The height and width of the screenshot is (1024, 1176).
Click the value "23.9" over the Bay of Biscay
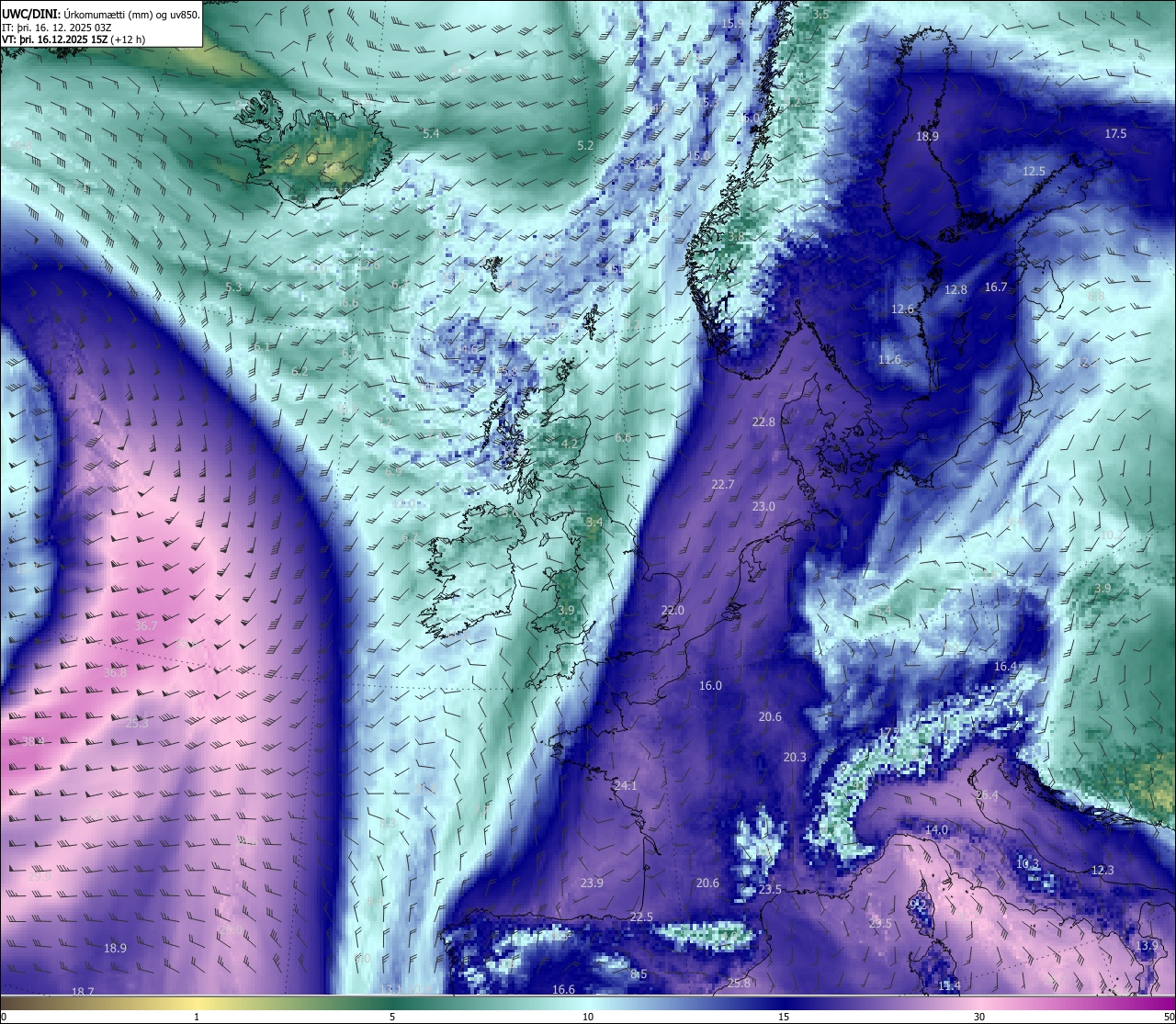pos(592,883)
